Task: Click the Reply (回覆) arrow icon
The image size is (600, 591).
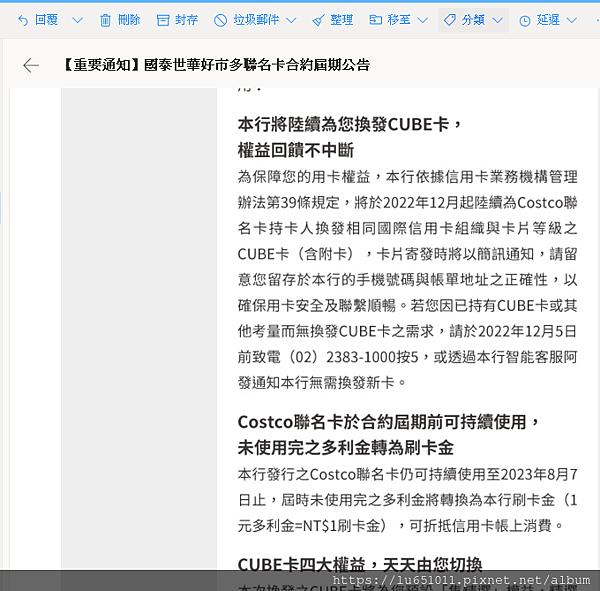Action: (23, 20)
